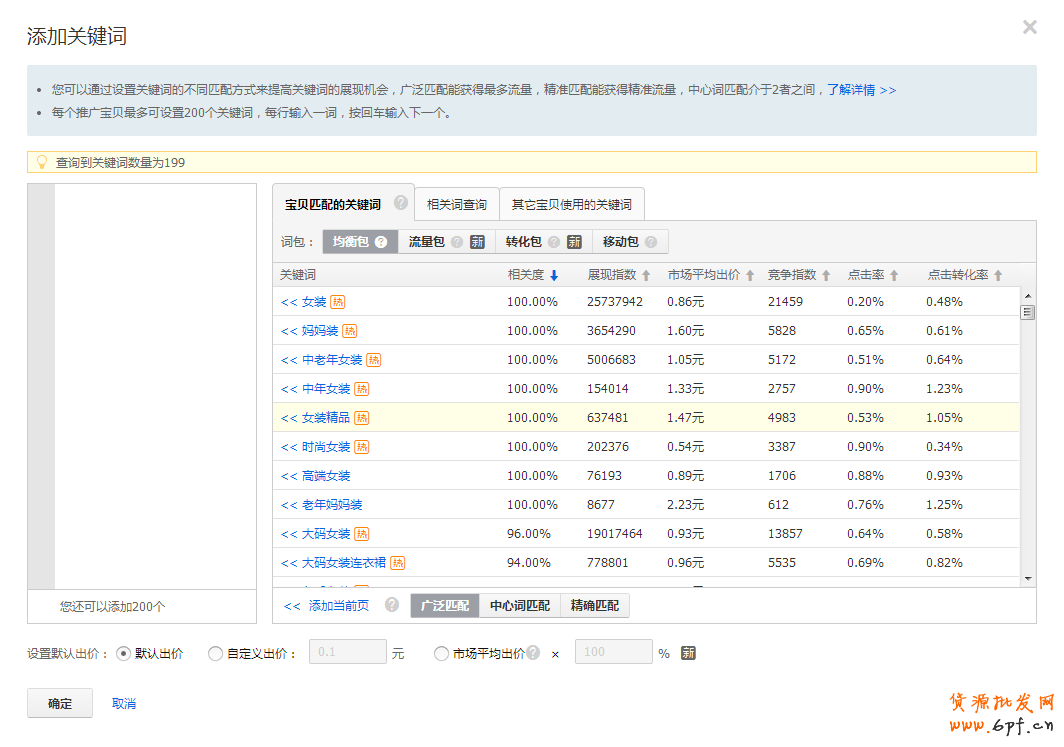This screenshot has width=1064, height=747.
Task: Click help icon next to 添加当前页
Action: pyautogui.click(x=392, y=605)
